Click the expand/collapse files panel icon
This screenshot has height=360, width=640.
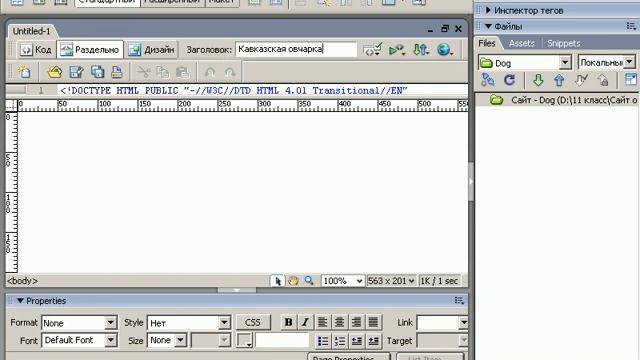click(x=631, y=80)
